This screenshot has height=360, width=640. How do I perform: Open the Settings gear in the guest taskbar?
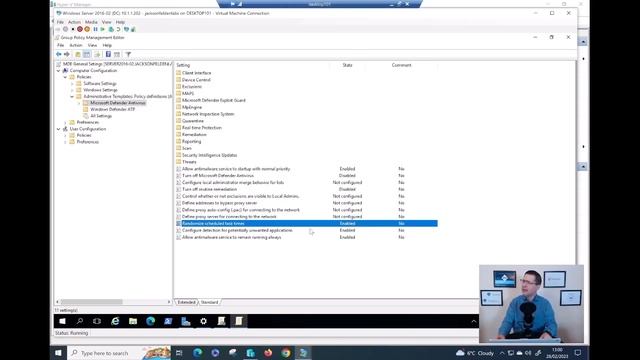(203, 321)
